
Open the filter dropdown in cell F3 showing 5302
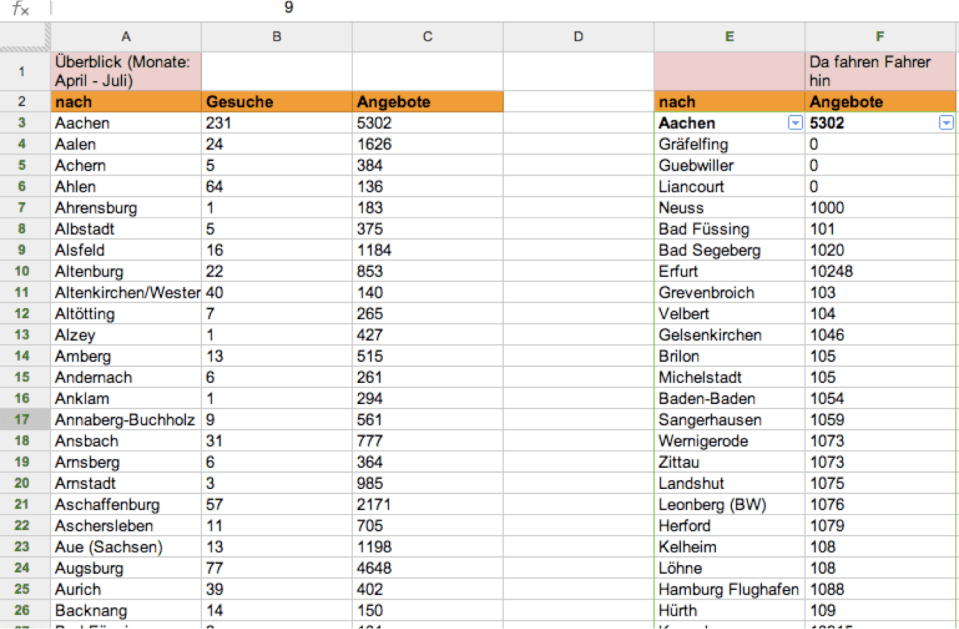pos(945,123)
